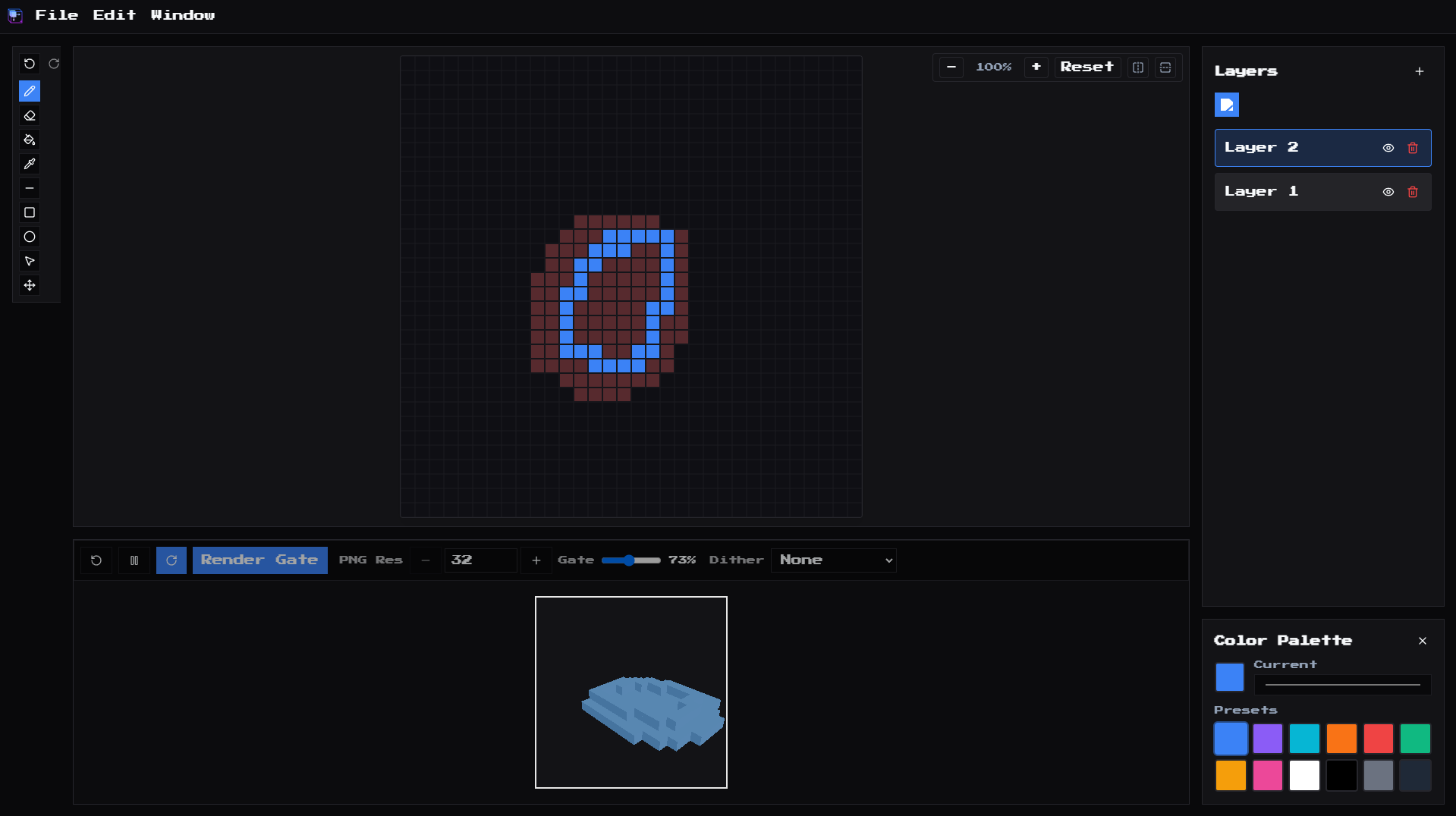Toggle vertical mirror symmetry icon

pos(1138,67)
